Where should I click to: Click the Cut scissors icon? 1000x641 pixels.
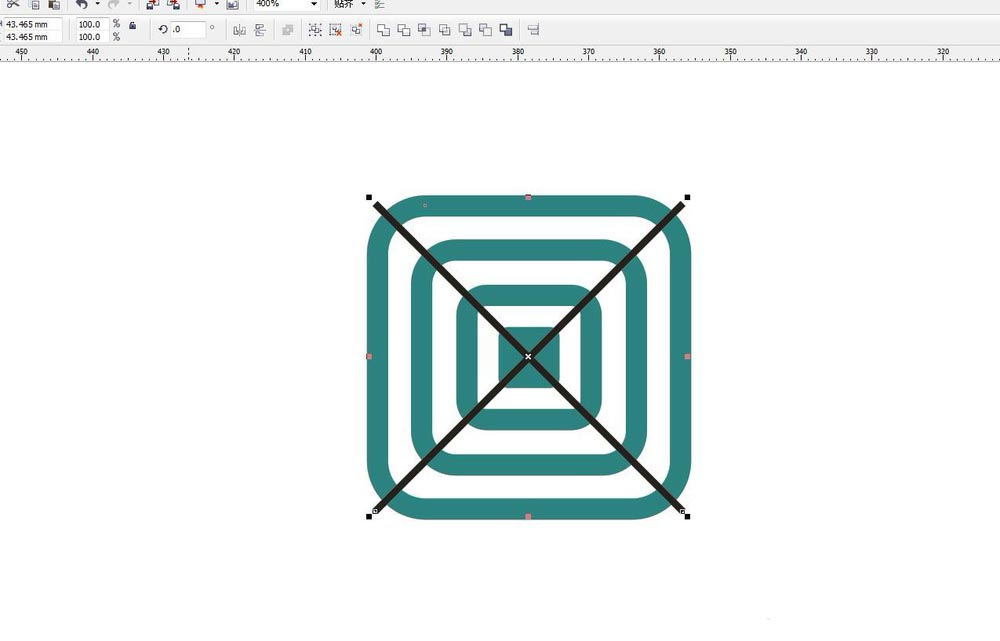[13, 4]
